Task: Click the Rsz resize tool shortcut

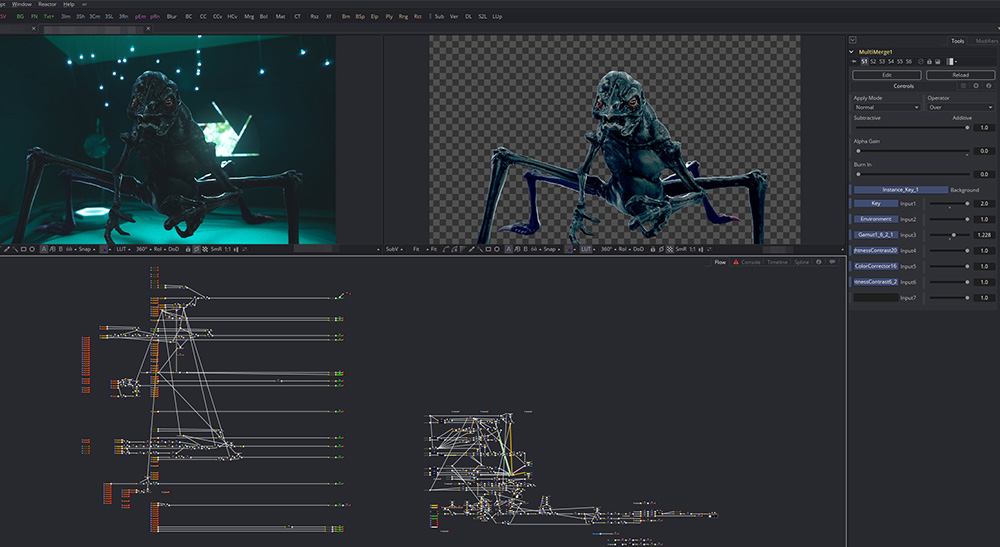Action: click(x=314, y=17)
